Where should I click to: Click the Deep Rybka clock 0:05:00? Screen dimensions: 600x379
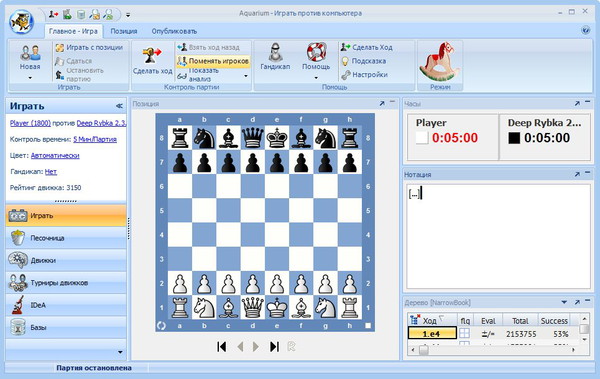(x=547, y=138)
